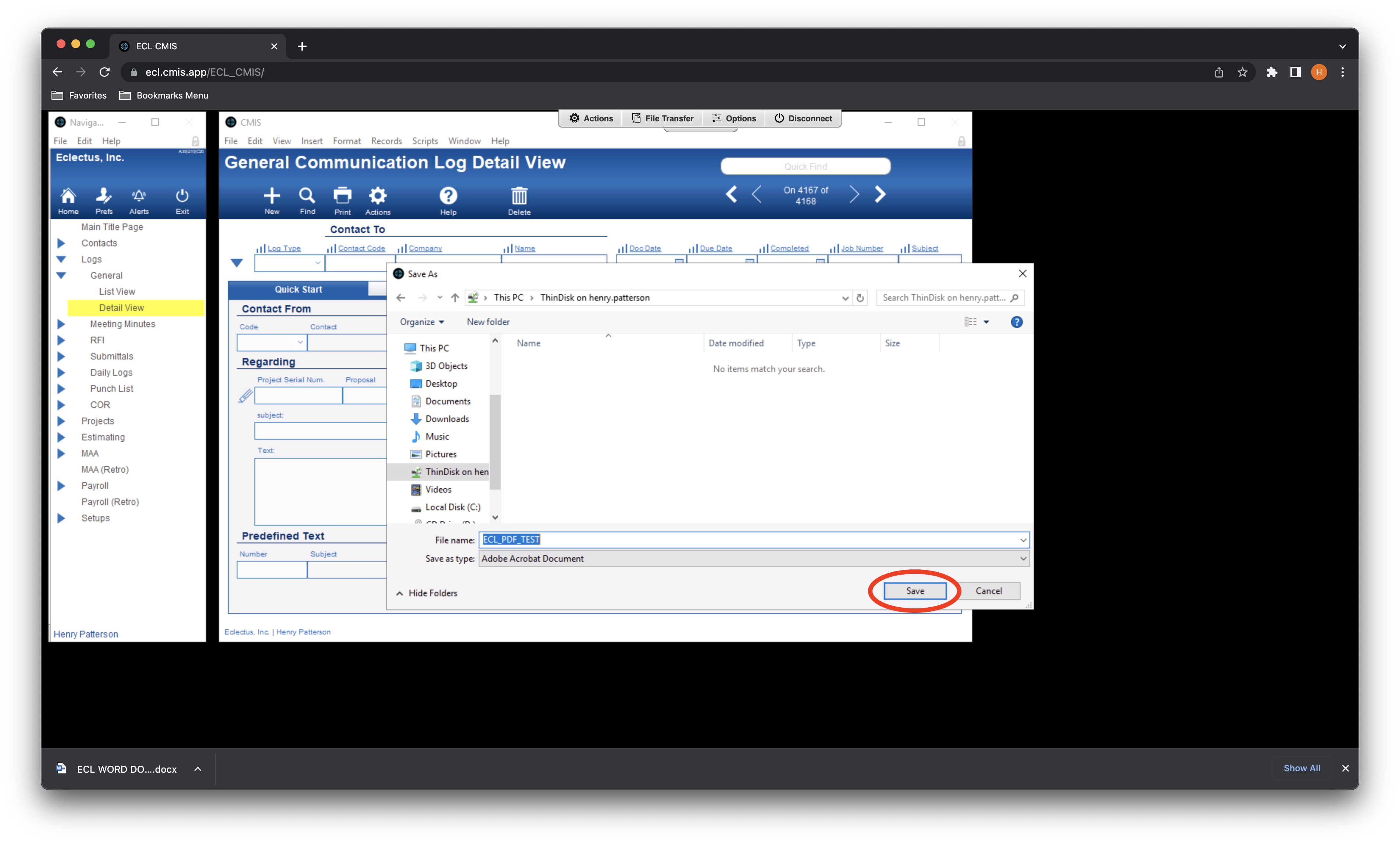Refresh the Save As folder location
This screenshot has height=844, width=1400.
pyautogui.click(x=860, y=298)
